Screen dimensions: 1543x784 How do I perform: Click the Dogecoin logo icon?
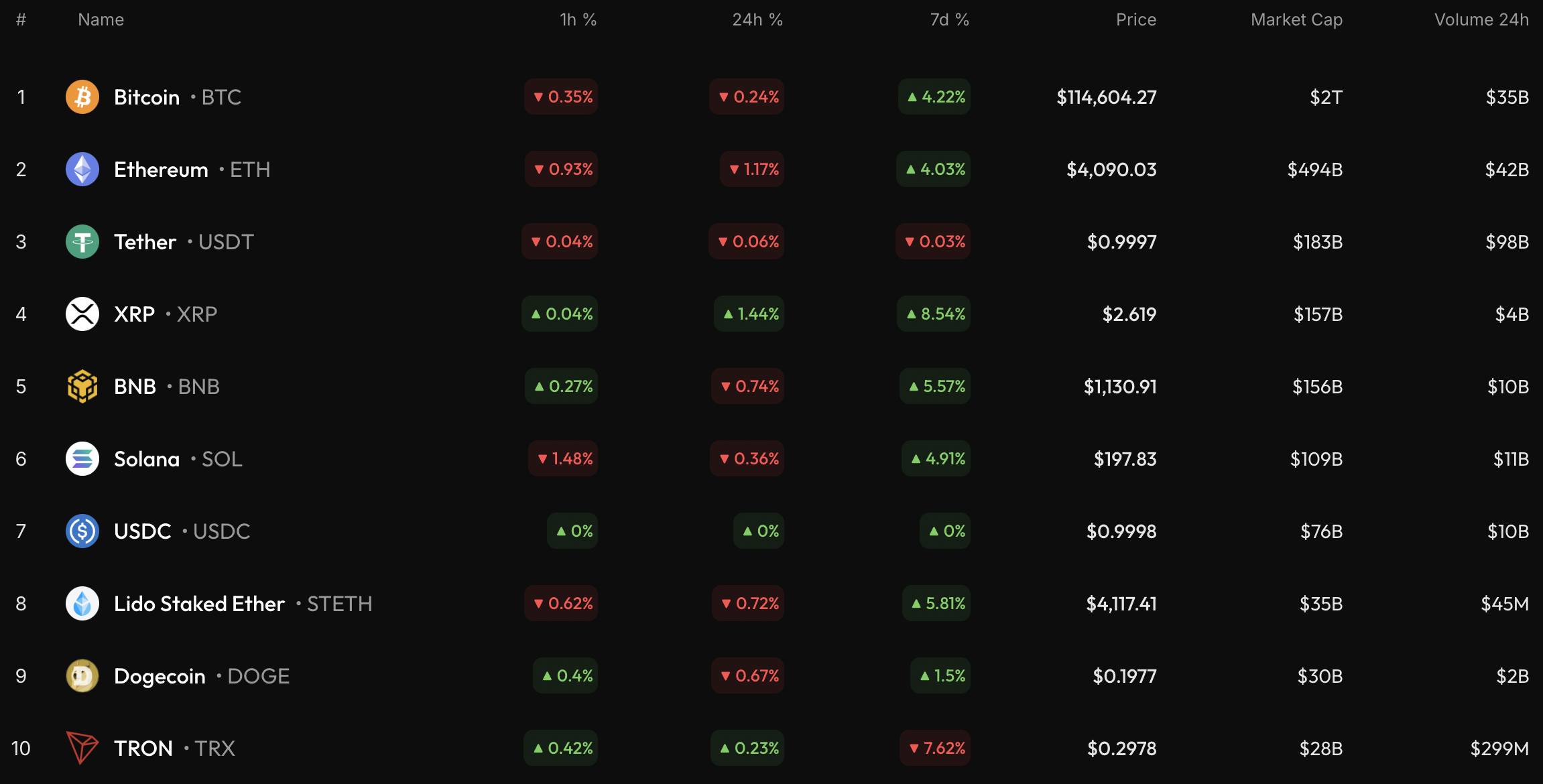82,676
